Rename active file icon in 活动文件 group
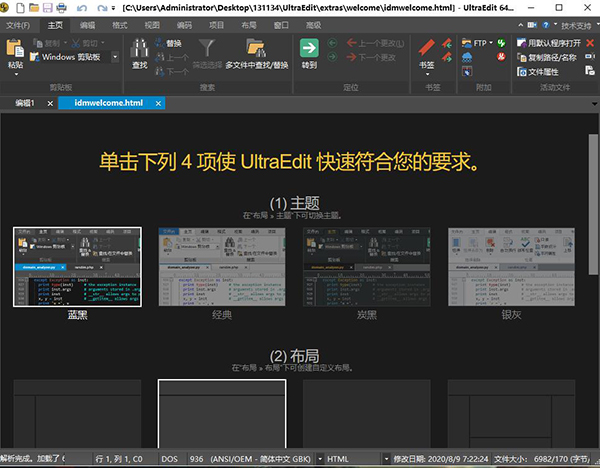This screenshot has height=468, width=600. point(590,57)
